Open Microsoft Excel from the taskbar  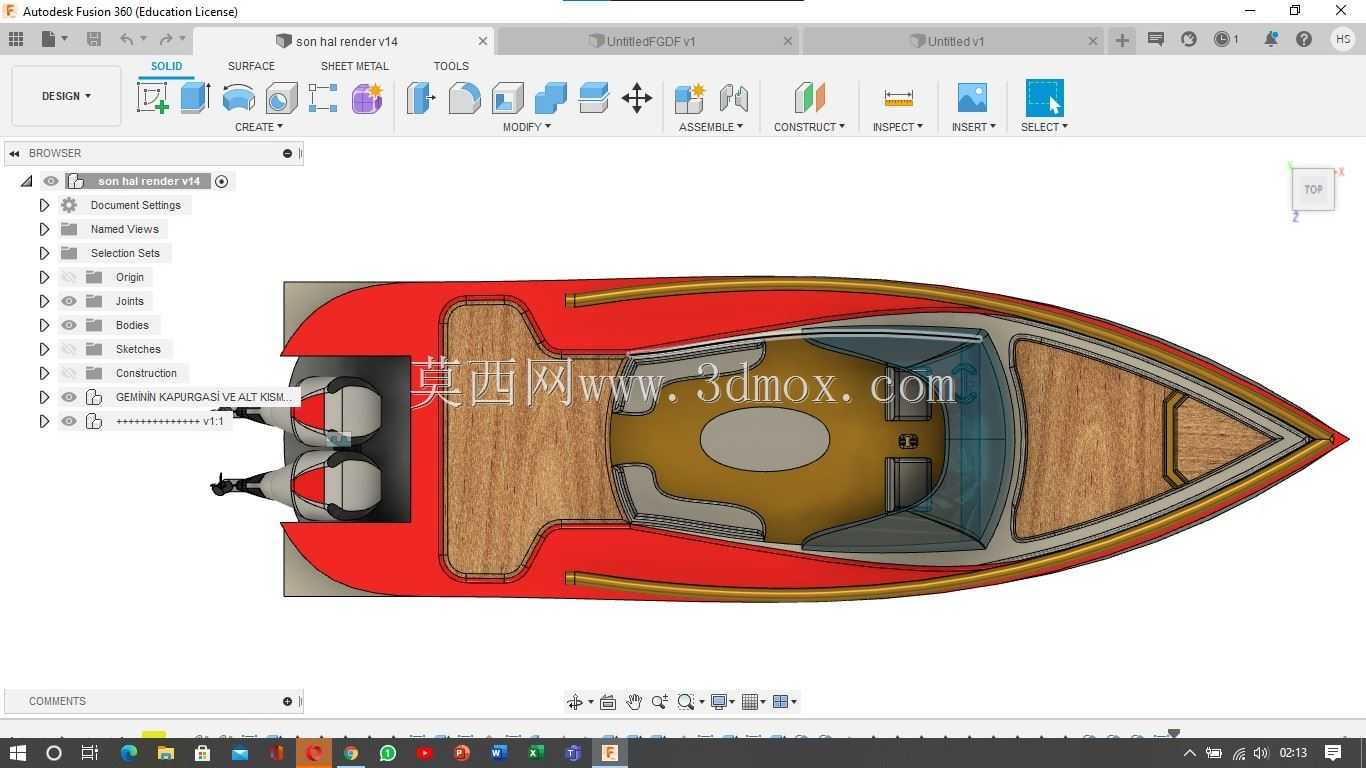[536, 753]
